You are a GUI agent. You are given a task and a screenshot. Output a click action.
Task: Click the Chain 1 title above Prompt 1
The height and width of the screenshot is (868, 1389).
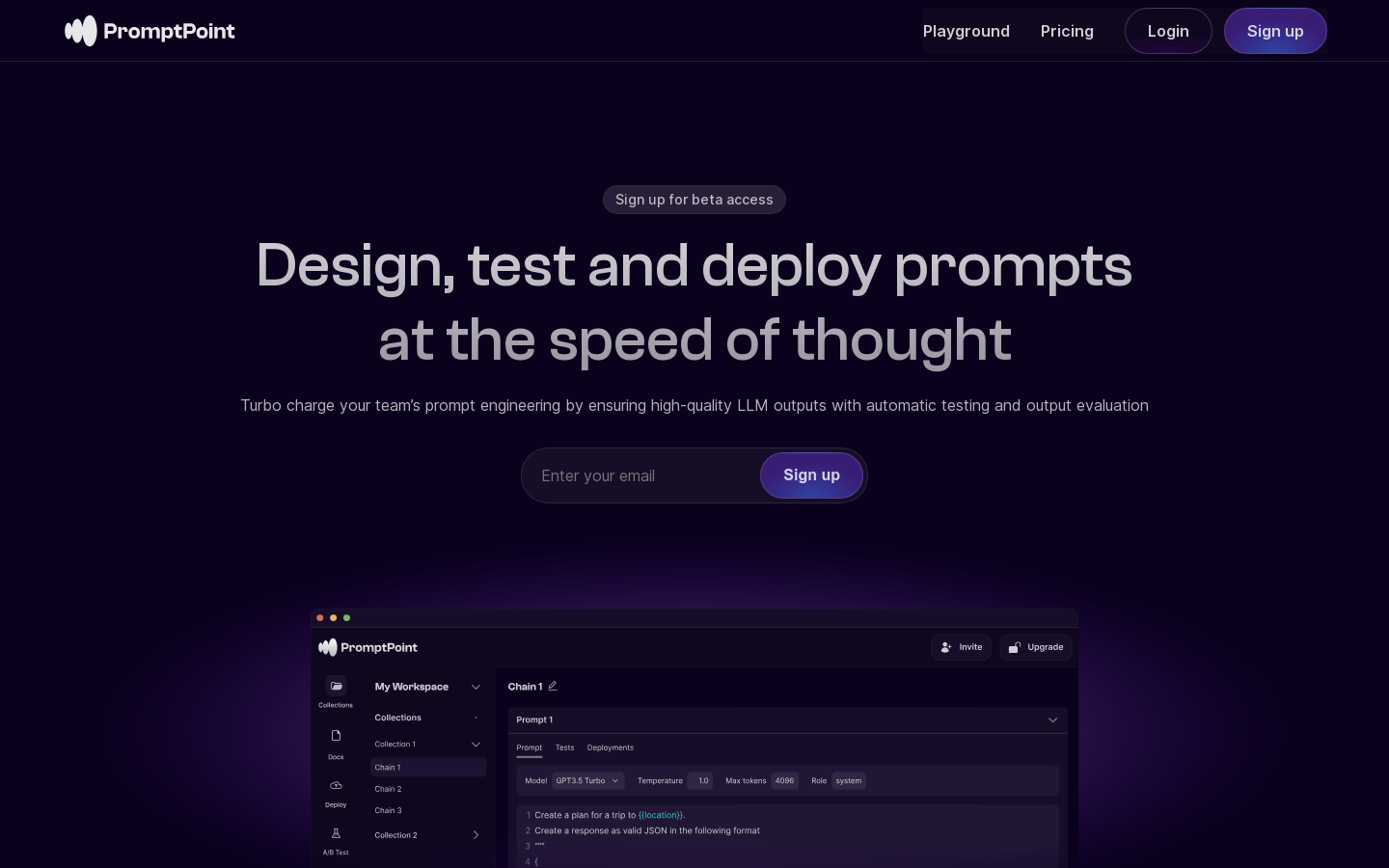click(525, 687)
